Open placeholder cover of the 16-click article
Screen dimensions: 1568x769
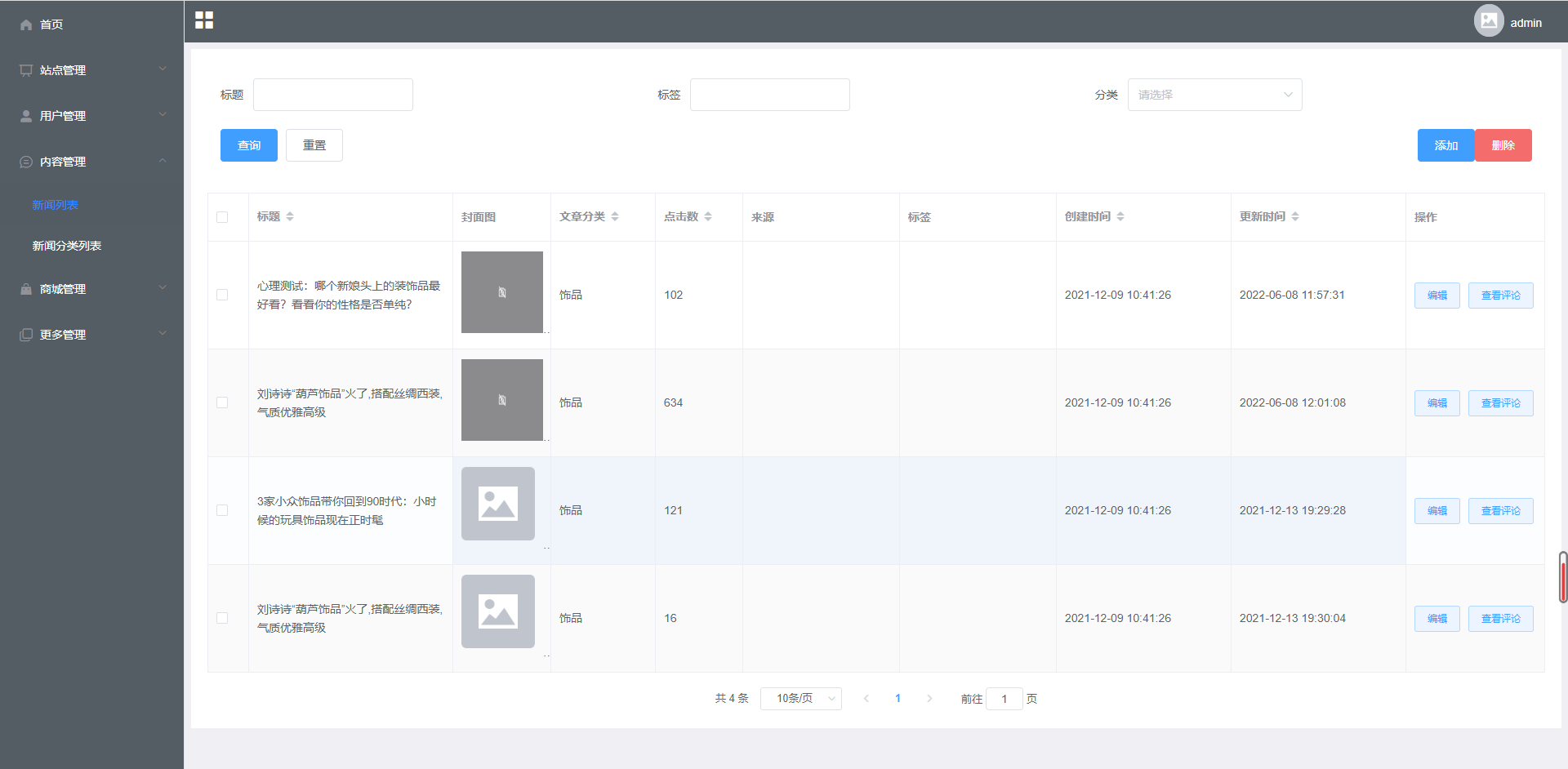(x=498, y=611)
